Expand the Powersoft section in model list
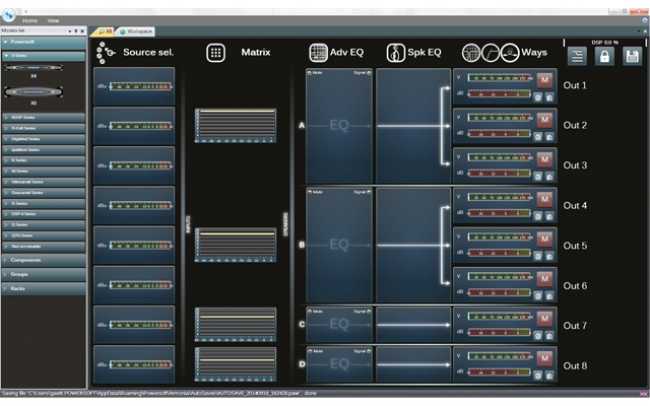 44,42
